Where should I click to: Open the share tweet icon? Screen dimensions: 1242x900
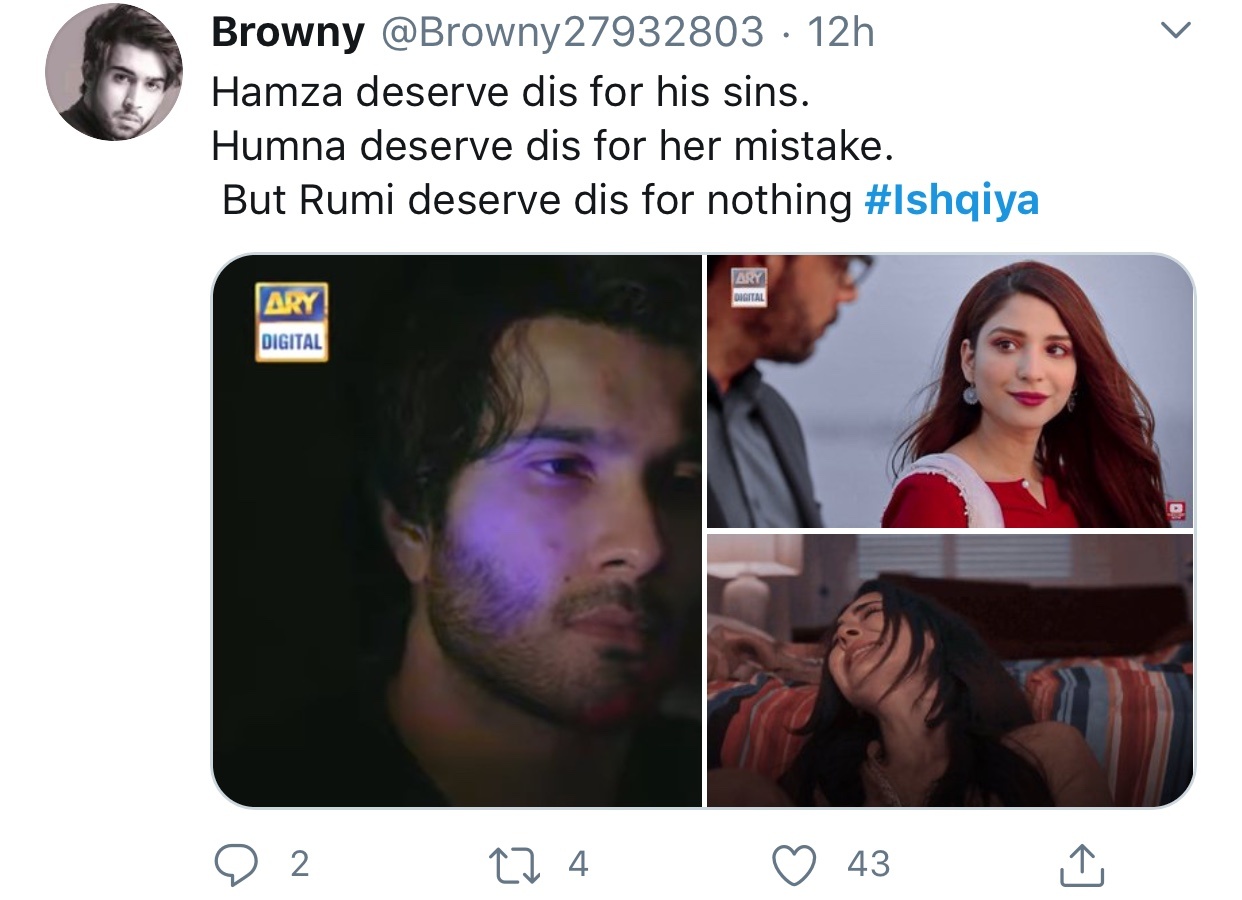tap(1081, 864)
